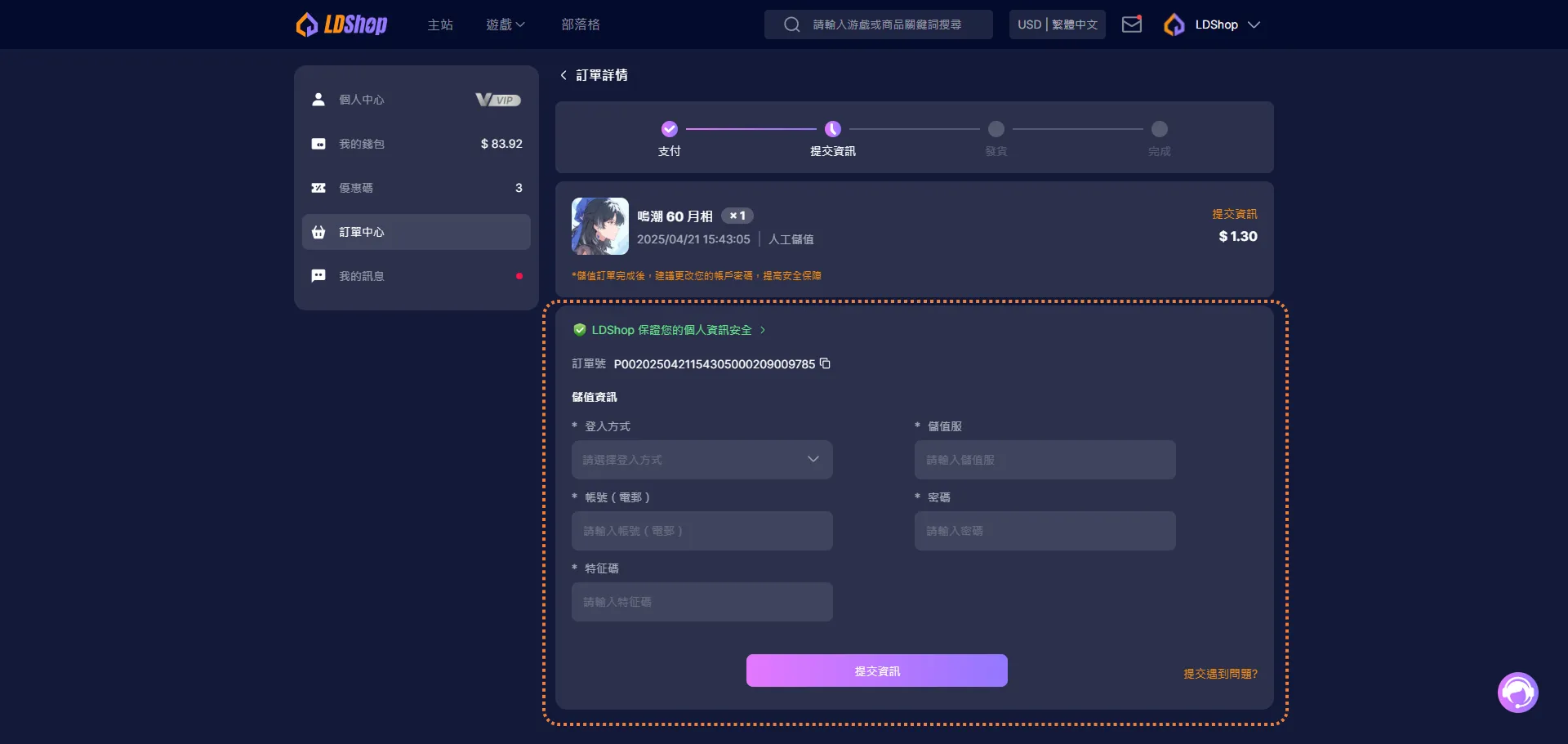Screen dimensions: 1568x744
Task: Open LDShop 保證您的個人資訊安全 link
Action: 671,330
